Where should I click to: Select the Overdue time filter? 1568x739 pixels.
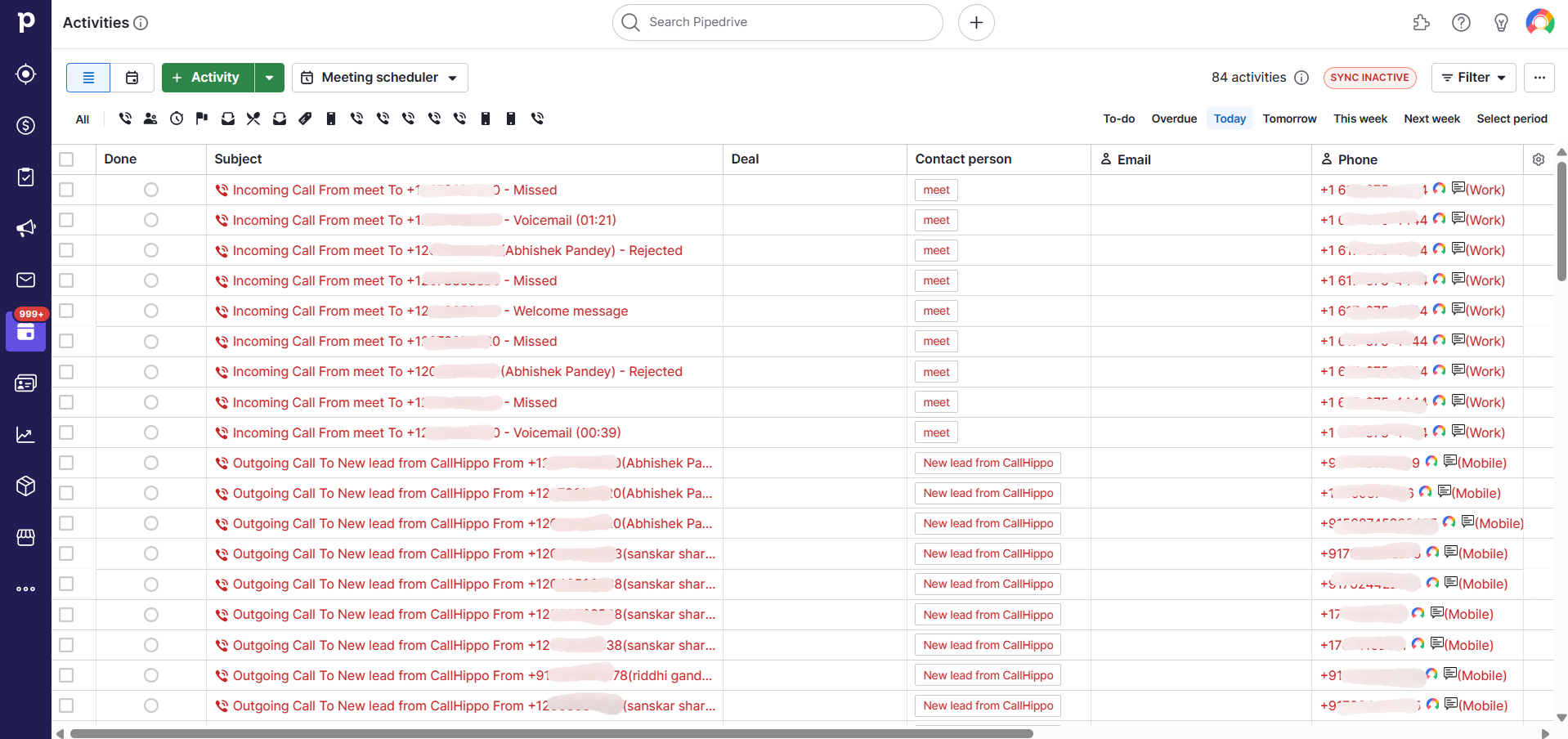(x=1174, y=119)
